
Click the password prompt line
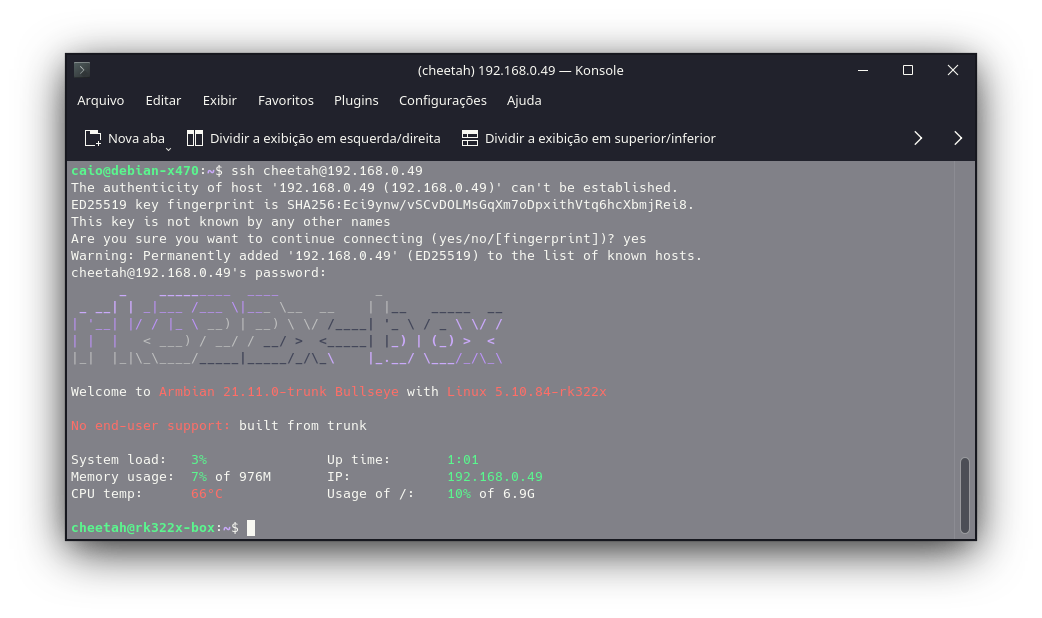[x=199, y=272]
